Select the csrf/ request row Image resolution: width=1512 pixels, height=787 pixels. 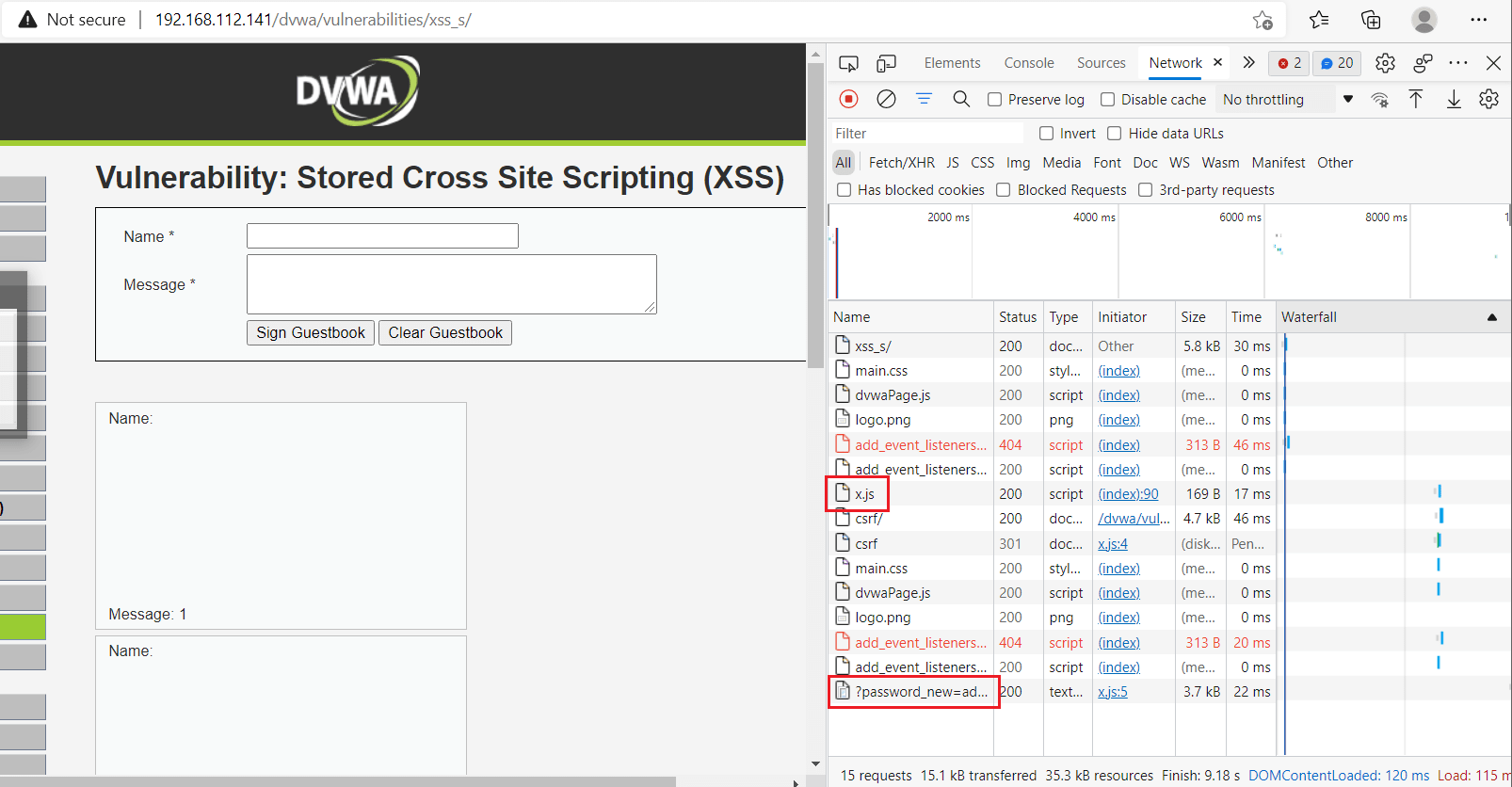point(1170,519)
